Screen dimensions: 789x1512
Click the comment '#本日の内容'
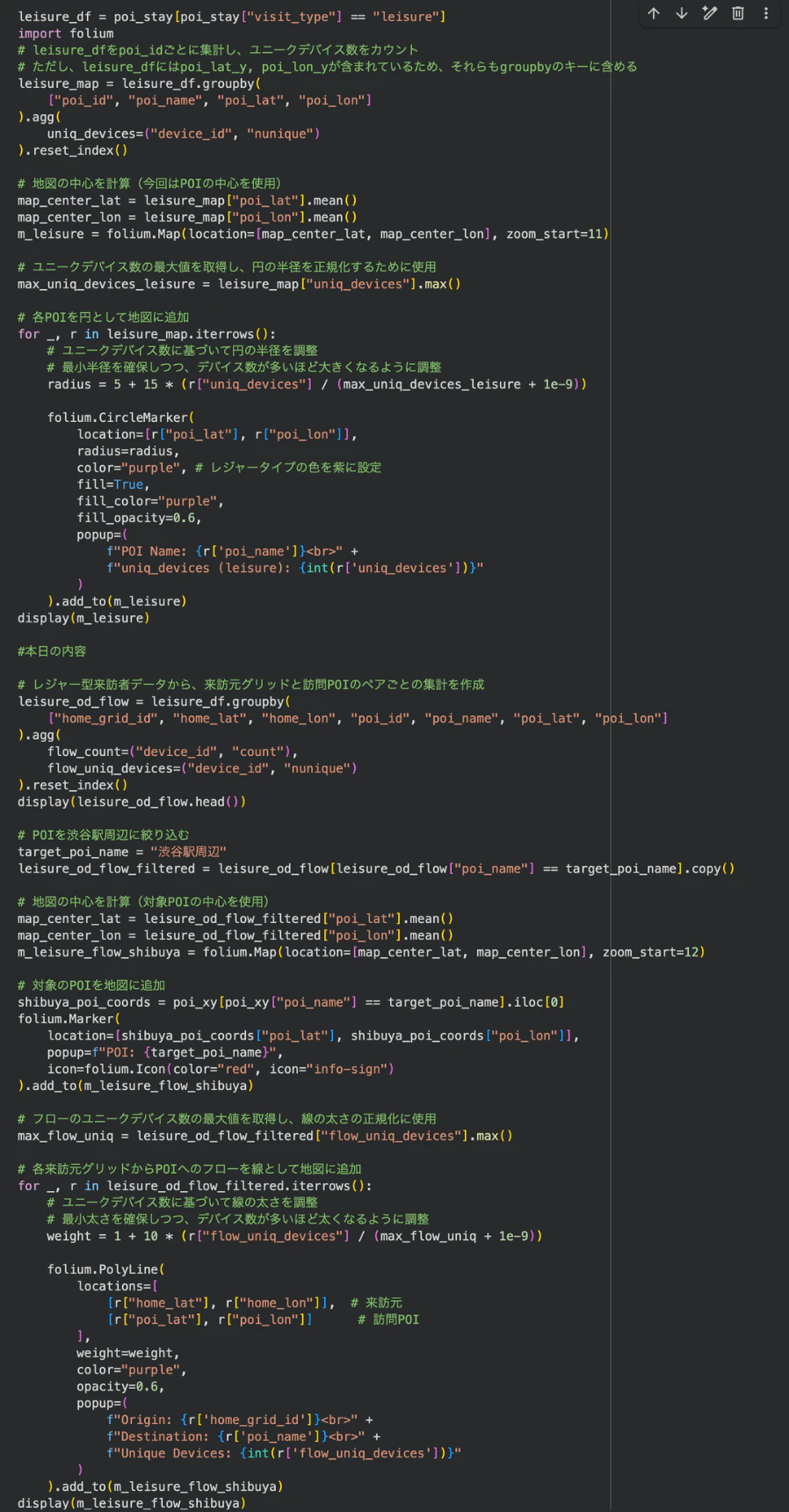point(52,651)
